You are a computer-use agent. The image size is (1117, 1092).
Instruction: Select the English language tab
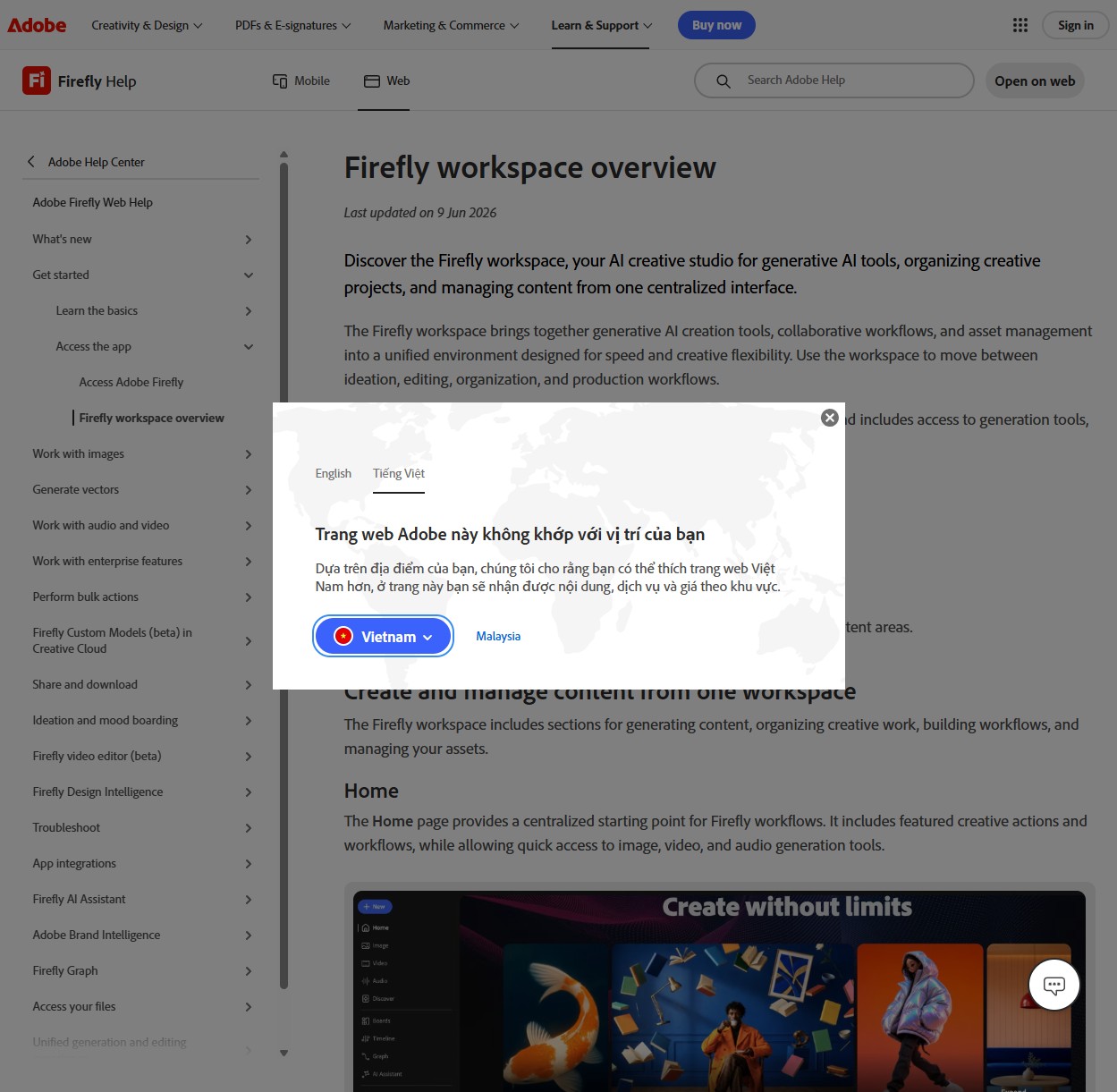coord(334,473)
